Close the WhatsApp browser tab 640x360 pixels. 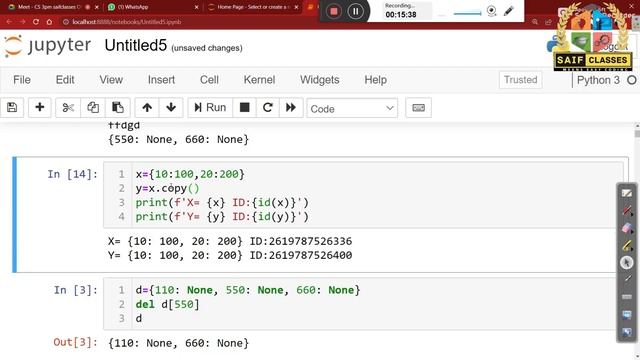pos(196,7)
